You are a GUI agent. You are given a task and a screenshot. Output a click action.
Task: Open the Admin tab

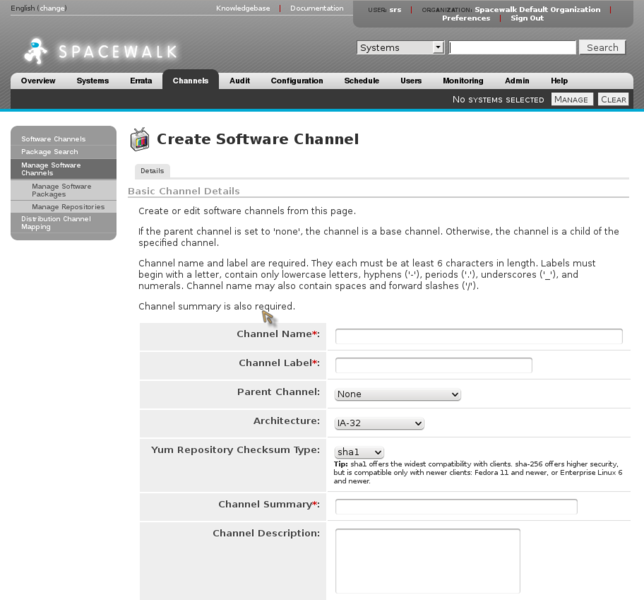click(517, 81)
